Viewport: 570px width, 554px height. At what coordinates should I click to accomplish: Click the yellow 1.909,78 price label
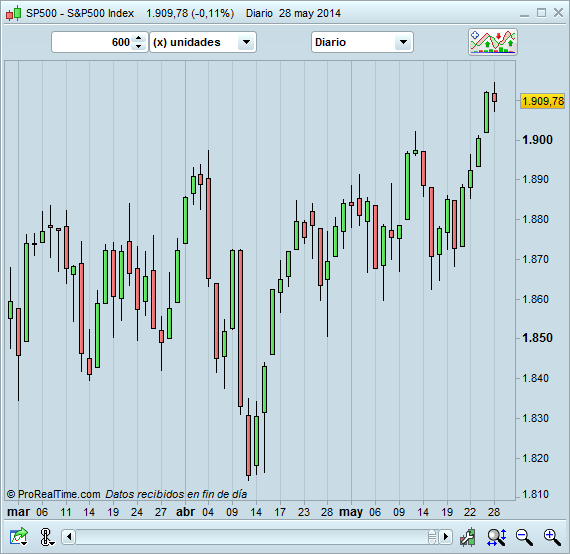[543, 101]
